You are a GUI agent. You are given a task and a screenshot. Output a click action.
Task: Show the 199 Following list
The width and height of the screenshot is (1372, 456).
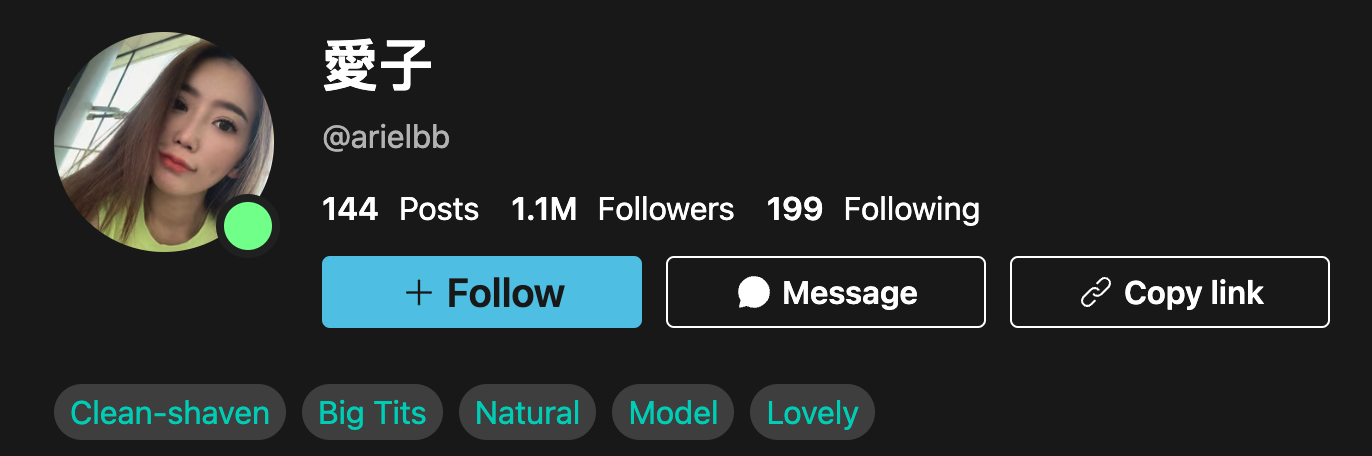click(873, 209)
